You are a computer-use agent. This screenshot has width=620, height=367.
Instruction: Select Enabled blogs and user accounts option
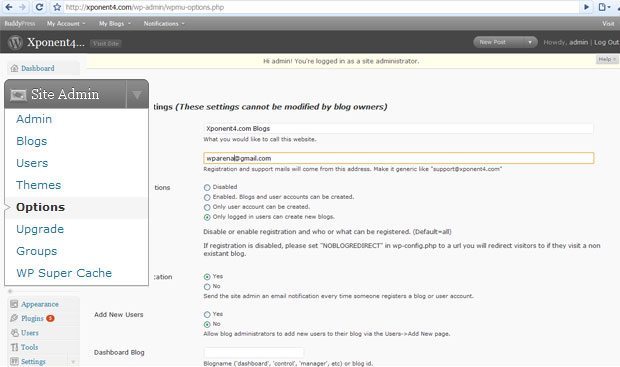pyautogui.click(x=207, y=197)
